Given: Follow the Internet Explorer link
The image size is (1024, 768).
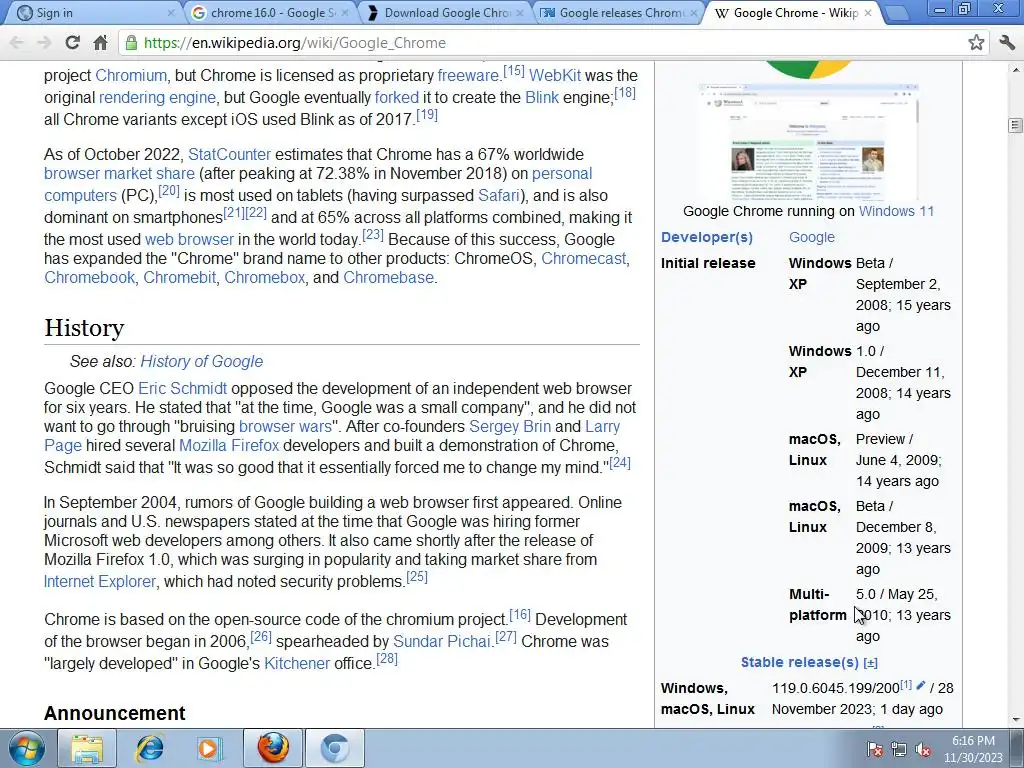Looking at the screenshot, I should point(100,582).
